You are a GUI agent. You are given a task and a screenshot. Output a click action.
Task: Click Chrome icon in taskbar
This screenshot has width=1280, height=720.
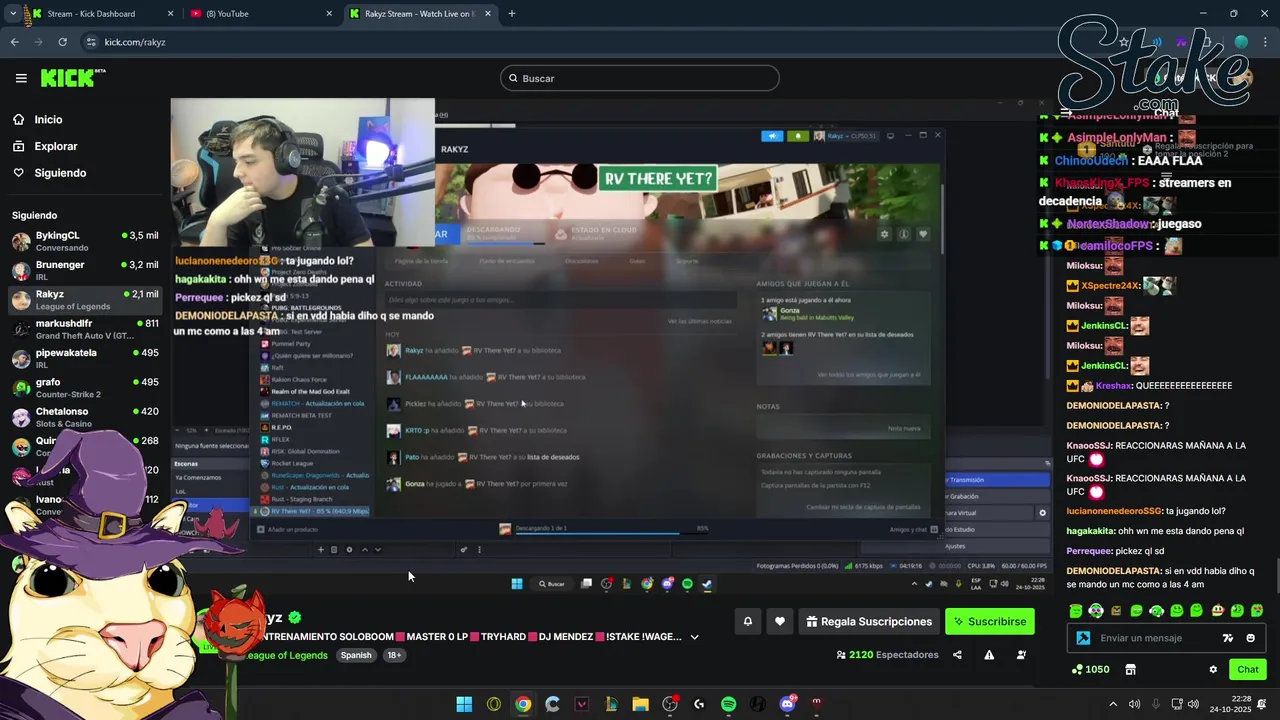click(x=523, y=704)
